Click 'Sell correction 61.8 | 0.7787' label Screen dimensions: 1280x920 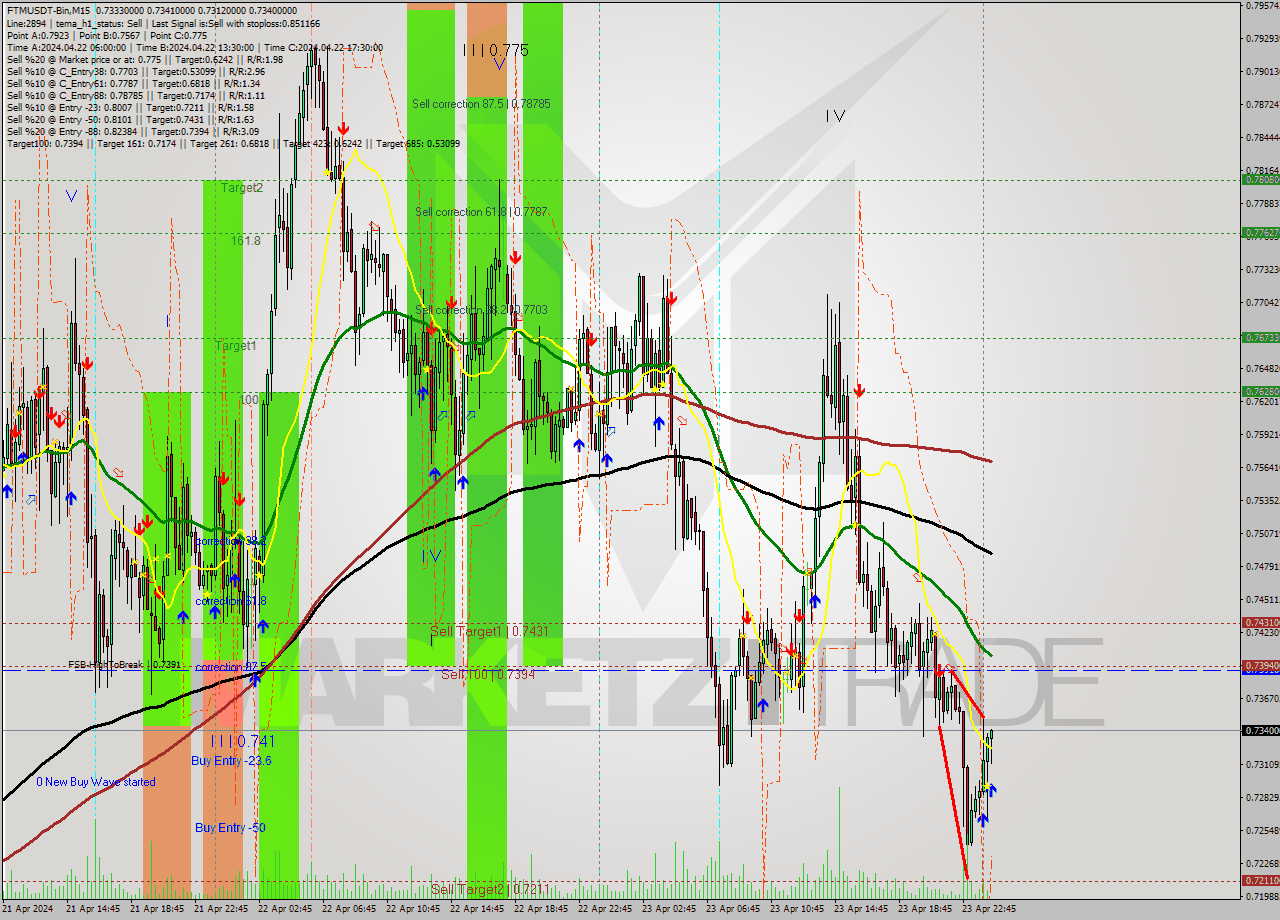[481, 211]
